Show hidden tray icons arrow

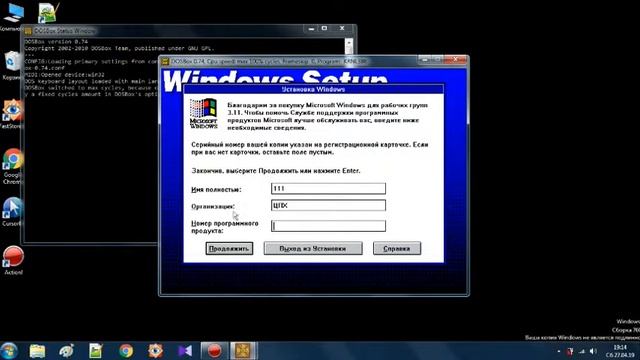click(x=559, y=351)
